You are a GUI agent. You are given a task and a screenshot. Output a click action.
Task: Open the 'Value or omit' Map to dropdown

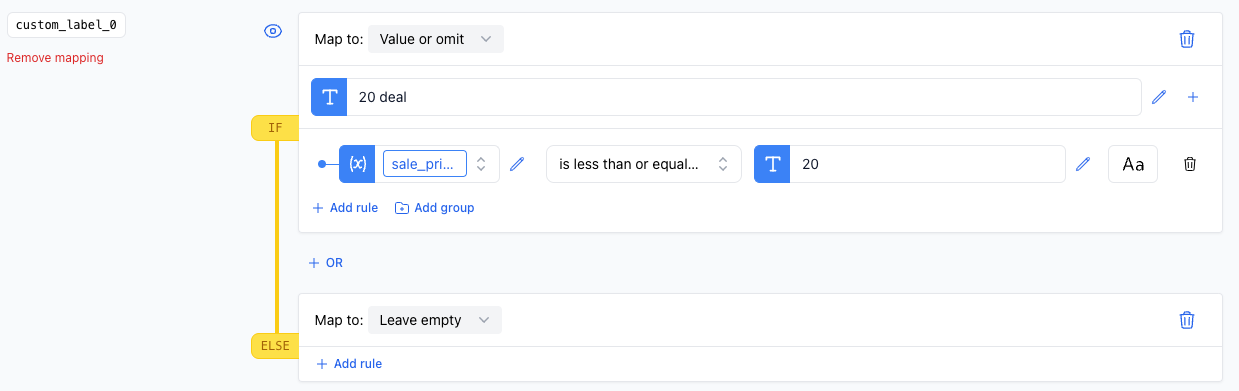click(x=436, y=39)
